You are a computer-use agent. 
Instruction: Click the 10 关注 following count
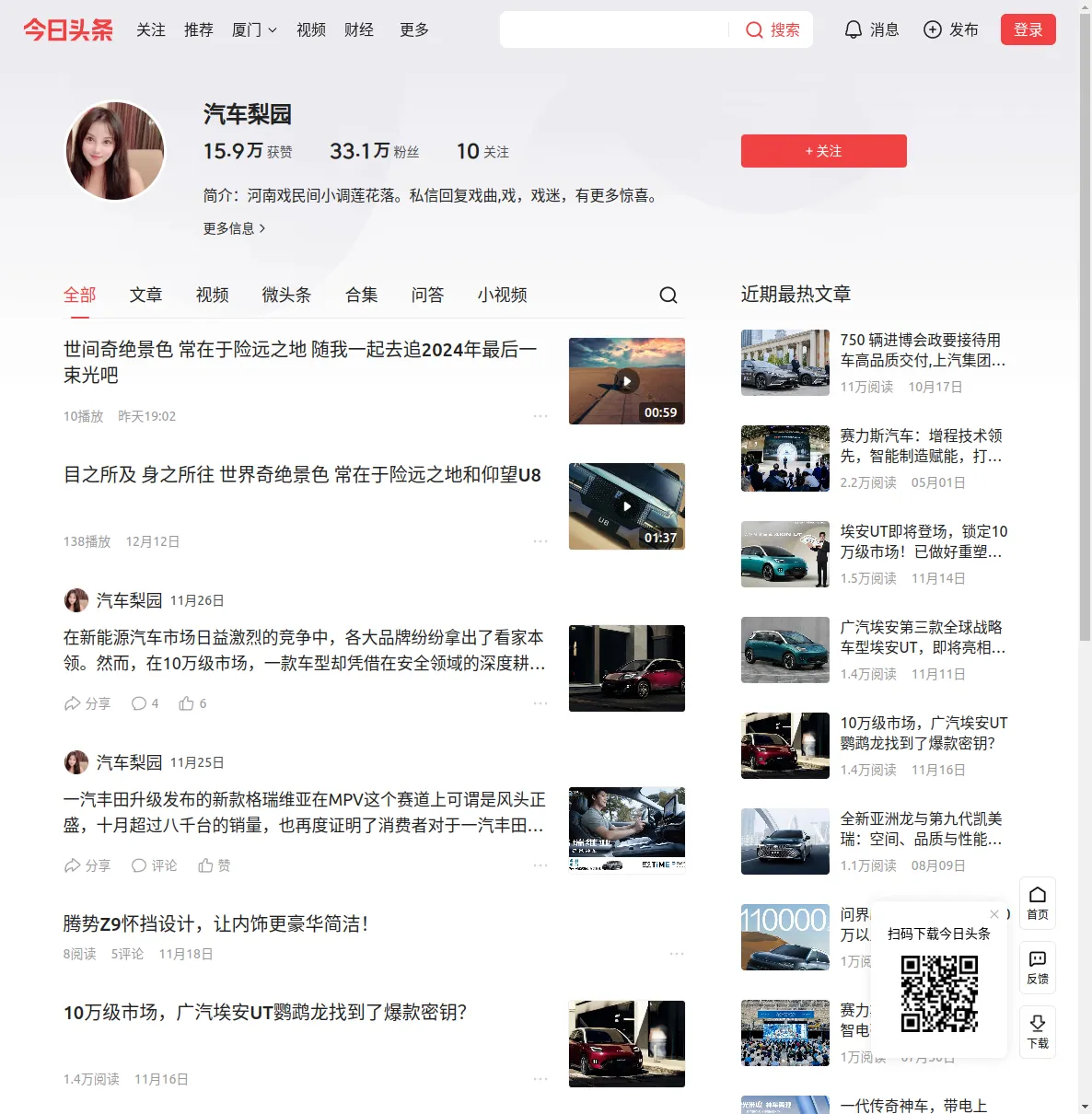(482, 151)
